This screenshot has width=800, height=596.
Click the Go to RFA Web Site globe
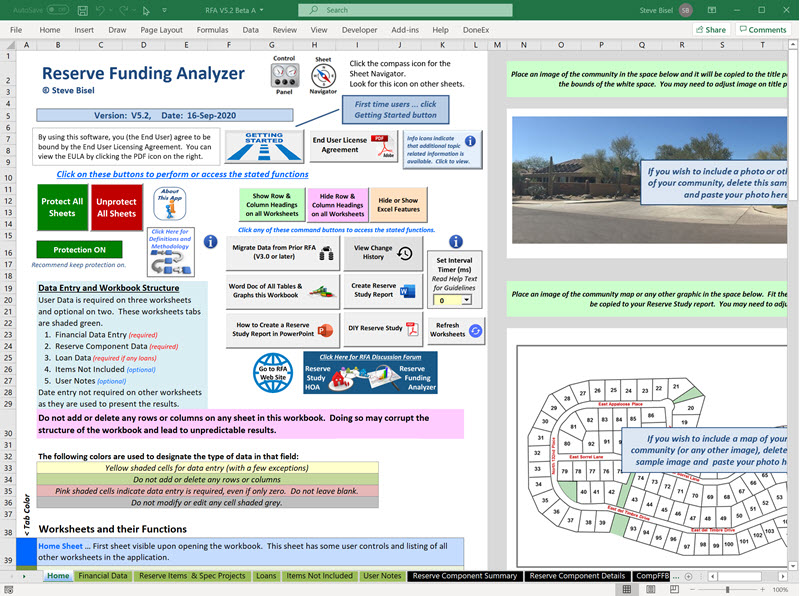273,370
